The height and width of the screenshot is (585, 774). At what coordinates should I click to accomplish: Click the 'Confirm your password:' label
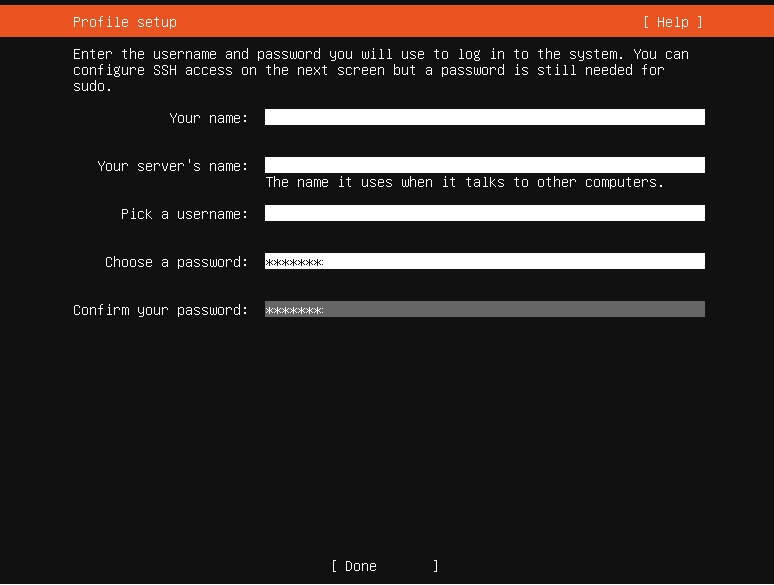160,310
